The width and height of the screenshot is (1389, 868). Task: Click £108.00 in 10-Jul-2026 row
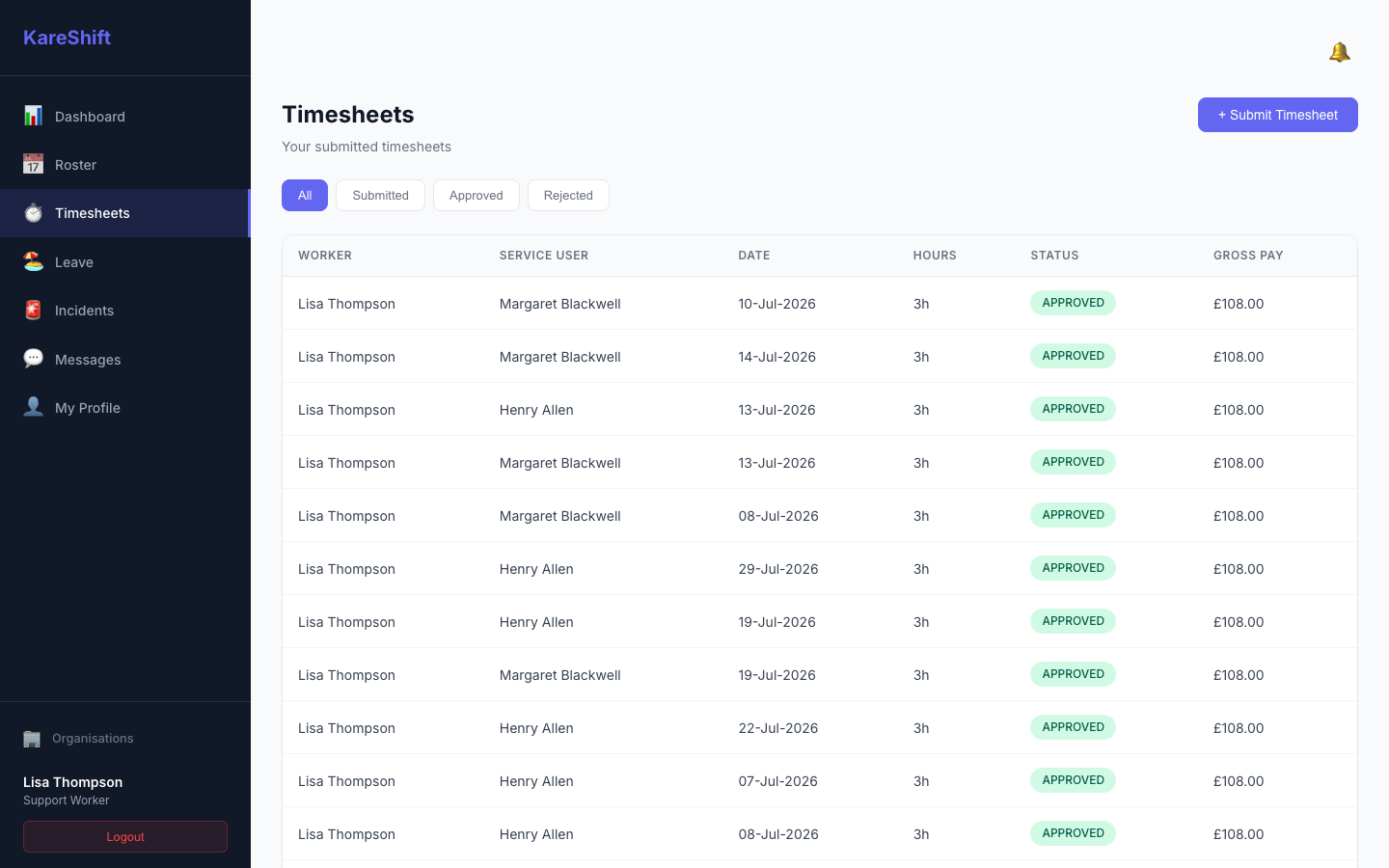click(x=1239, y=304)
